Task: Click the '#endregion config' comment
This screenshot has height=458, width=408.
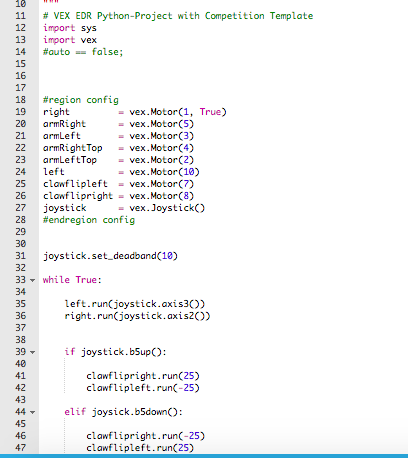Action: click(x=89, y=220)
